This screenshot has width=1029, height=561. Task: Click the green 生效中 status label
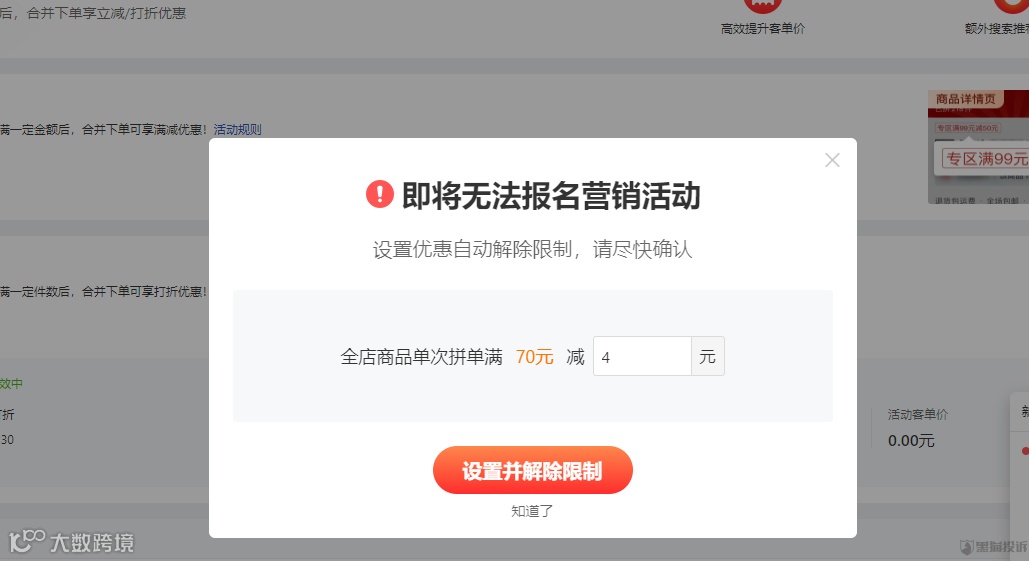pyautogui.click(x=11, y=383)
